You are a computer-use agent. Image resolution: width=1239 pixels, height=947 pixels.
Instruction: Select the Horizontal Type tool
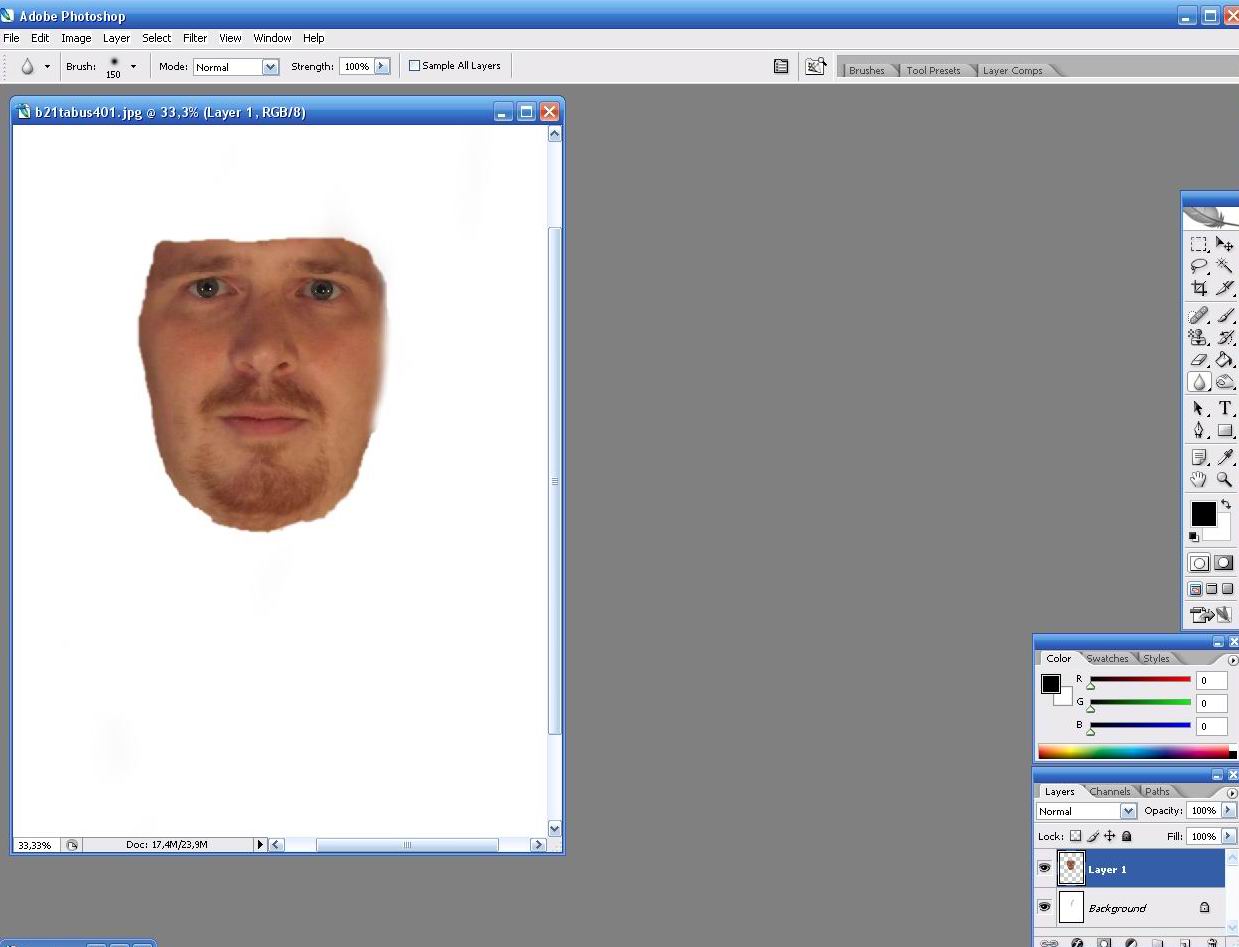coord(1224,408)
